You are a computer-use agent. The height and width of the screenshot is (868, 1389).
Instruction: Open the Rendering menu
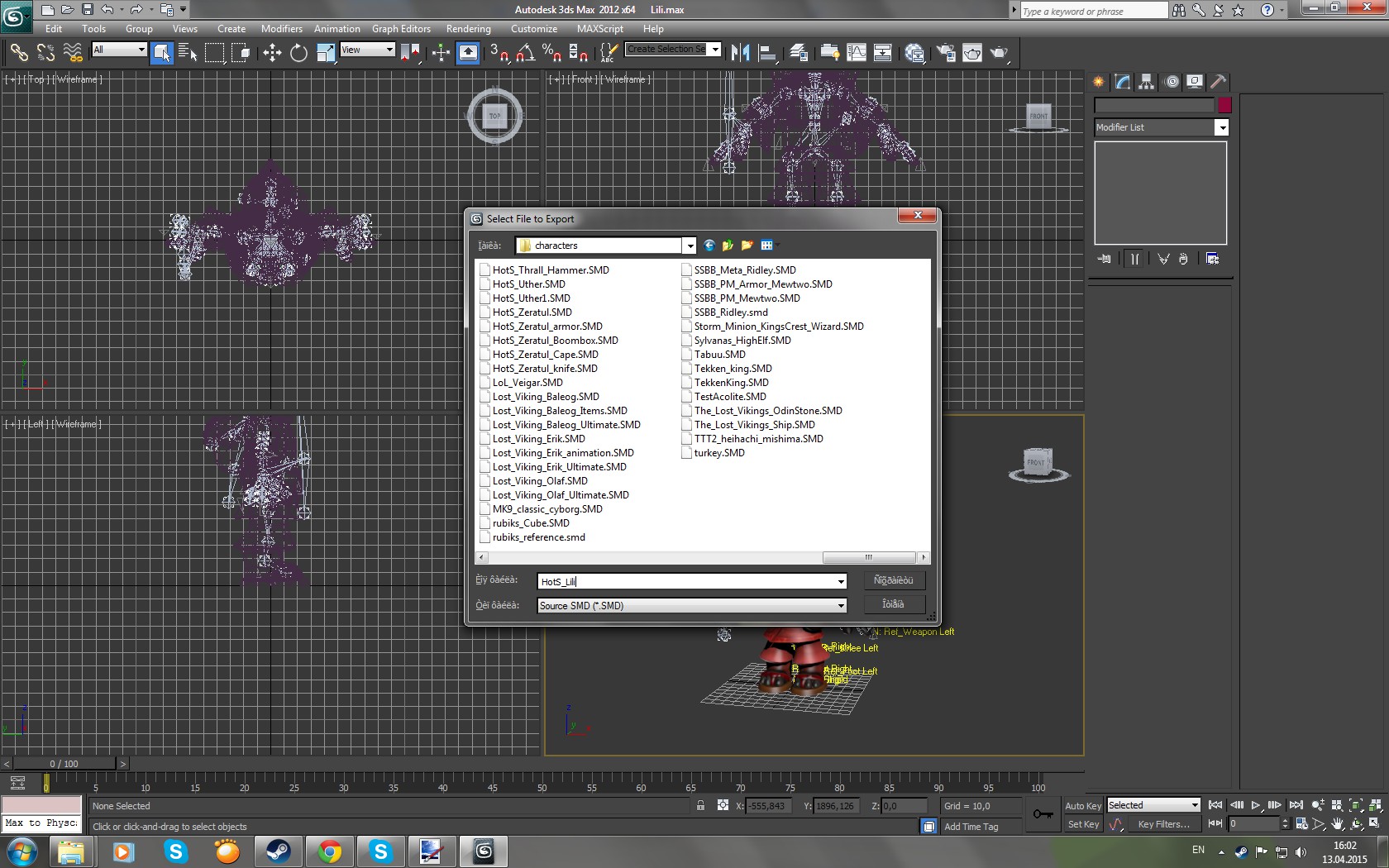pos(469,29)
